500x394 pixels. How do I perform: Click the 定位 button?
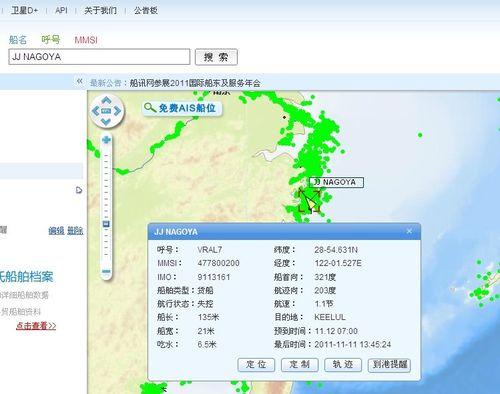point(256,365)
